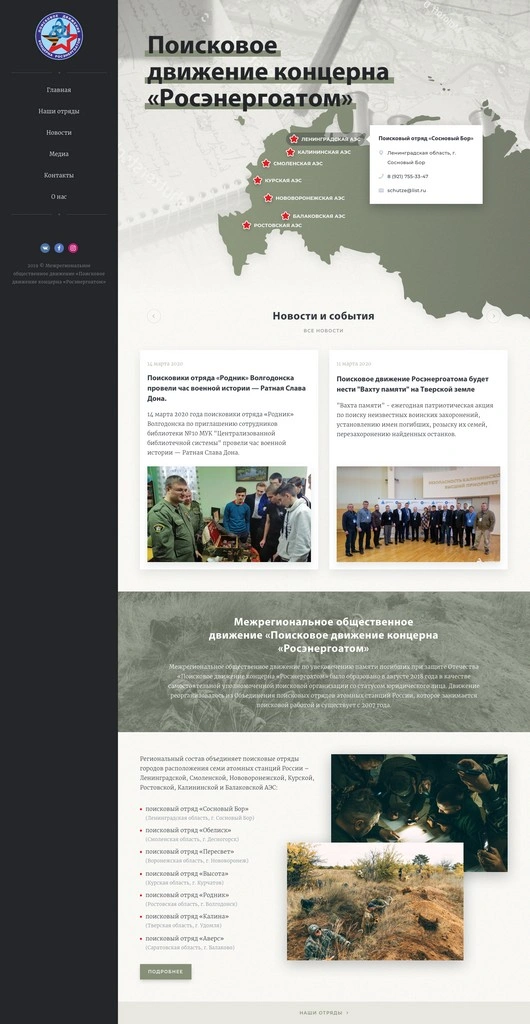Click the envelope icon in popup
This screenshot has width=530, height=1024.
click(x=381, y=190)
